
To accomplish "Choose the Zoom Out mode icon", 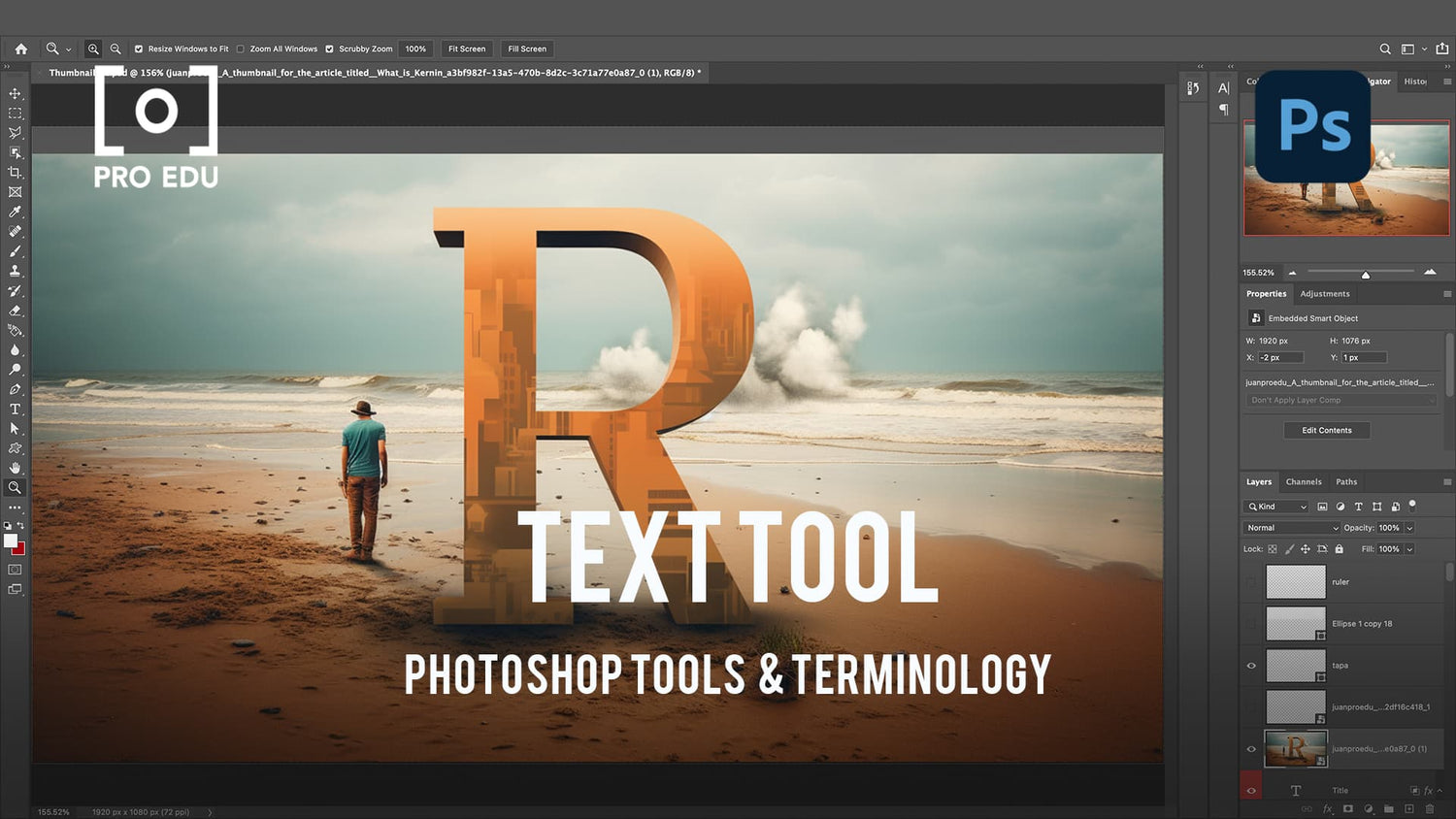I will coord(116,49).
